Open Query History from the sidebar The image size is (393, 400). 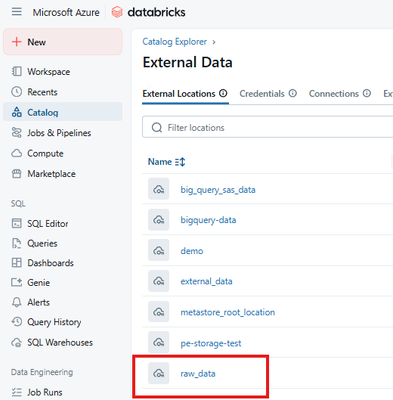pos(63,322)
